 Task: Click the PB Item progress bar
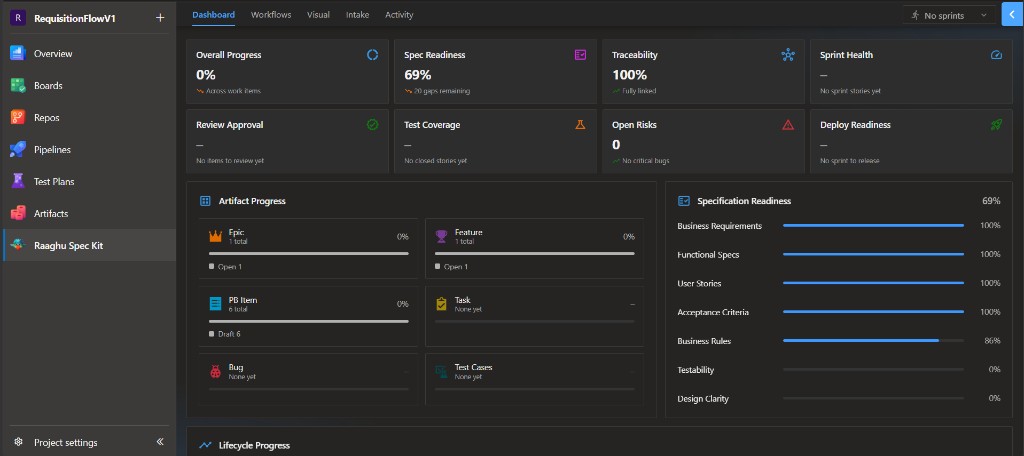coord(309,321)
